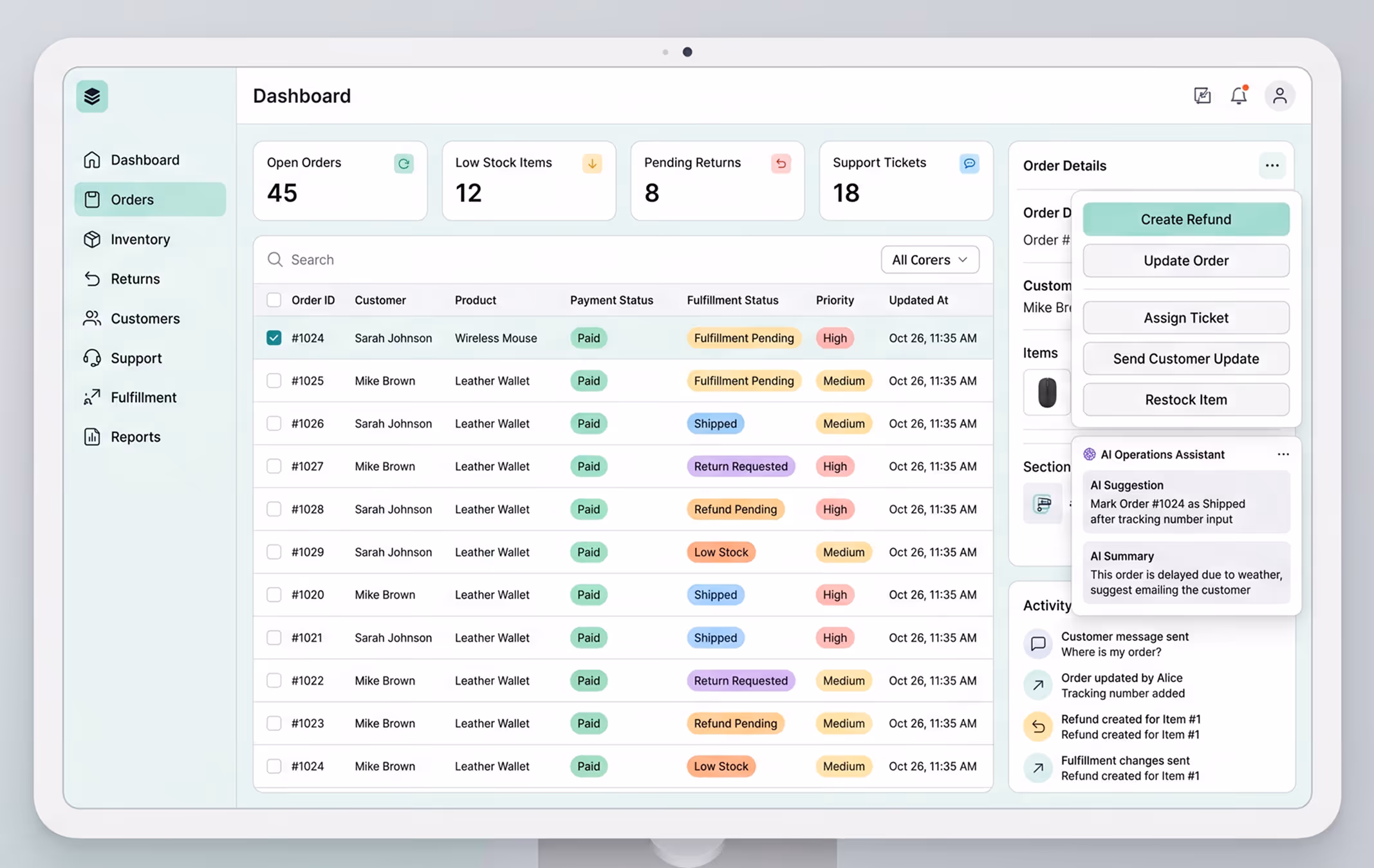Viewport: 1374px width, 868px height.
Task: Click the Priority column header
Action: tap(835, 300)
